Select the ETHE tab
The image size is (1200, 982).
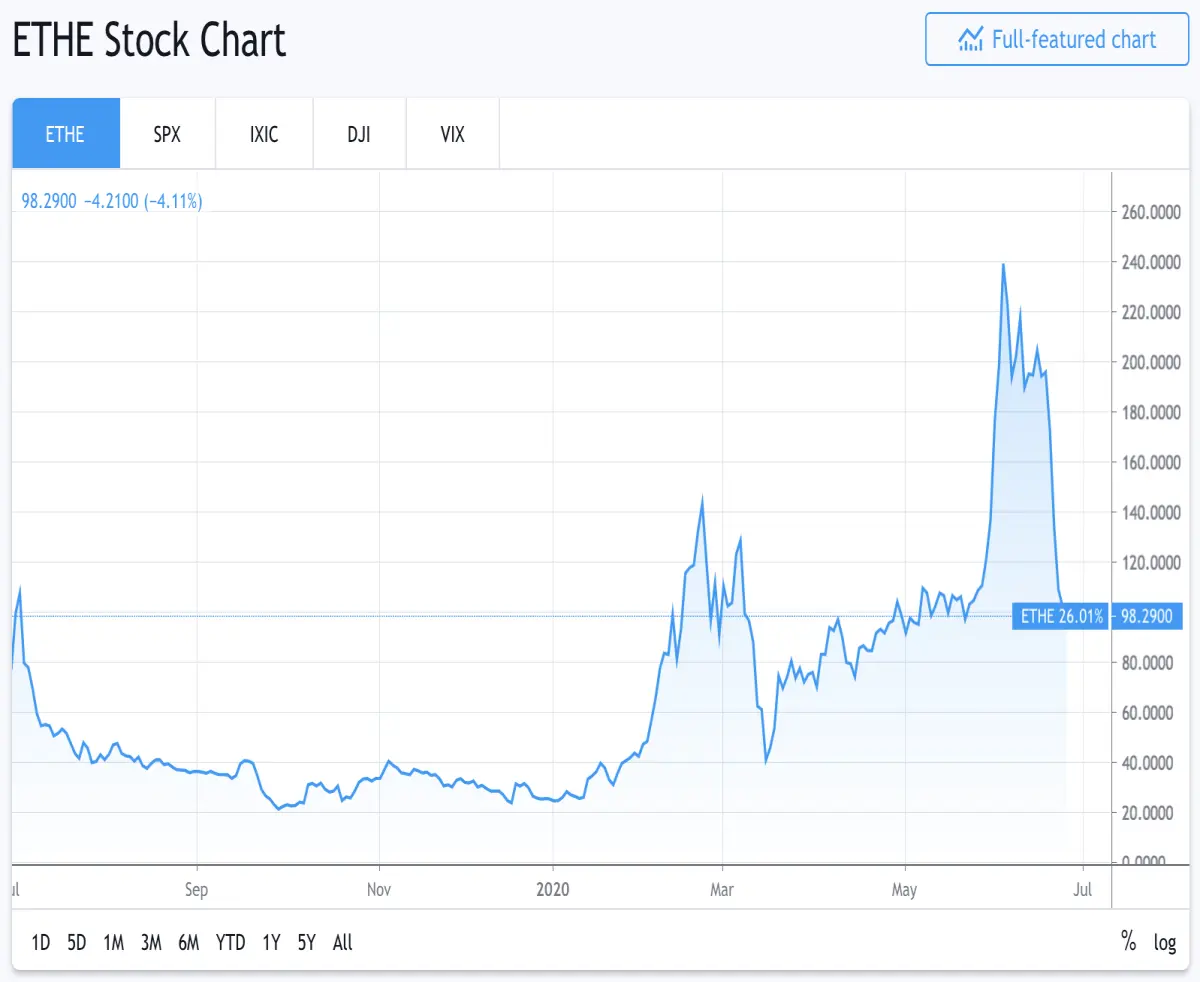(66, 133)
